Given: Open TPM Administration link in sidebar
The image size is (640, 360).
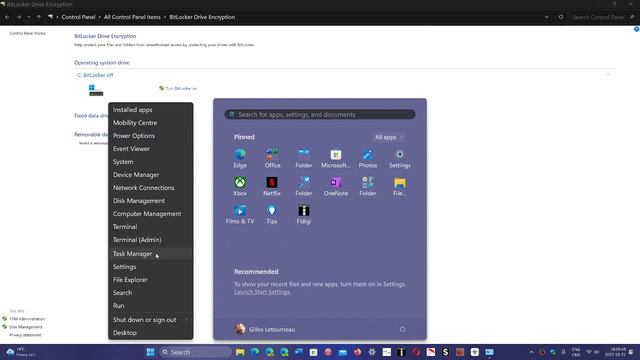Looking at the screenshot, I should pos(27,319).
